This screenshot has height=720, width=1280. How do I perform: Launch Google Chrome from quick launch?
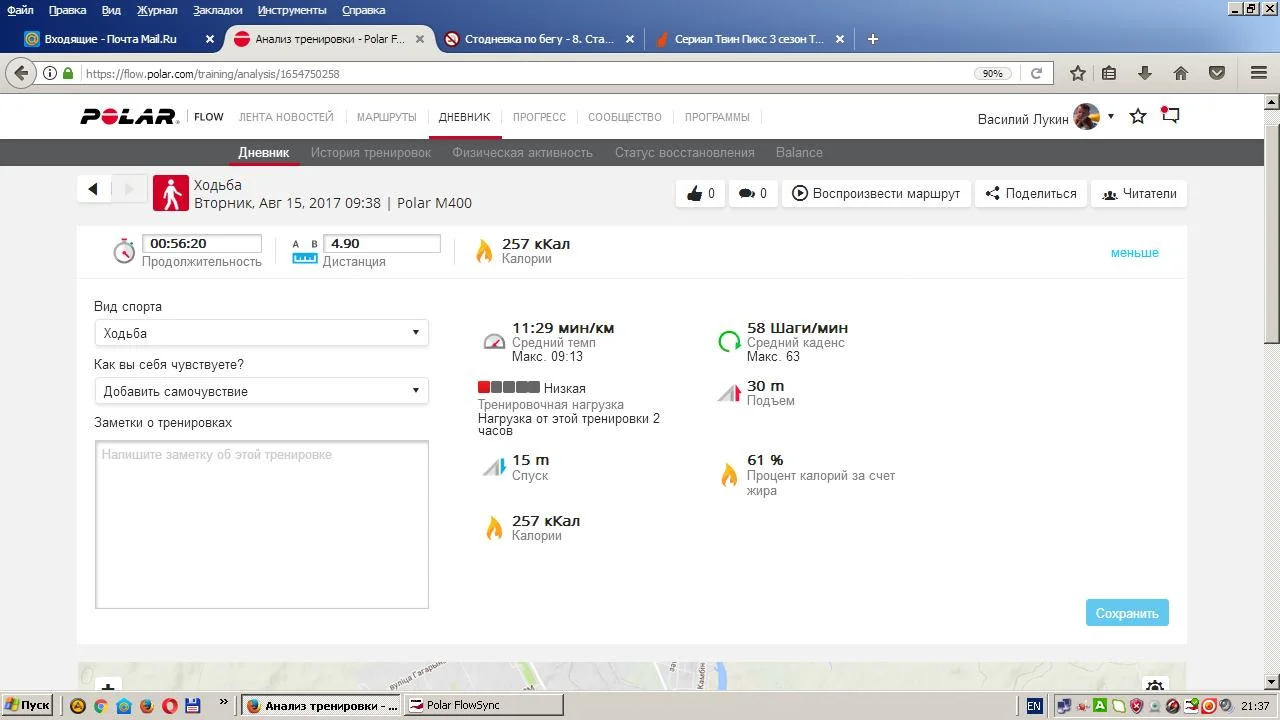point(101,705)
